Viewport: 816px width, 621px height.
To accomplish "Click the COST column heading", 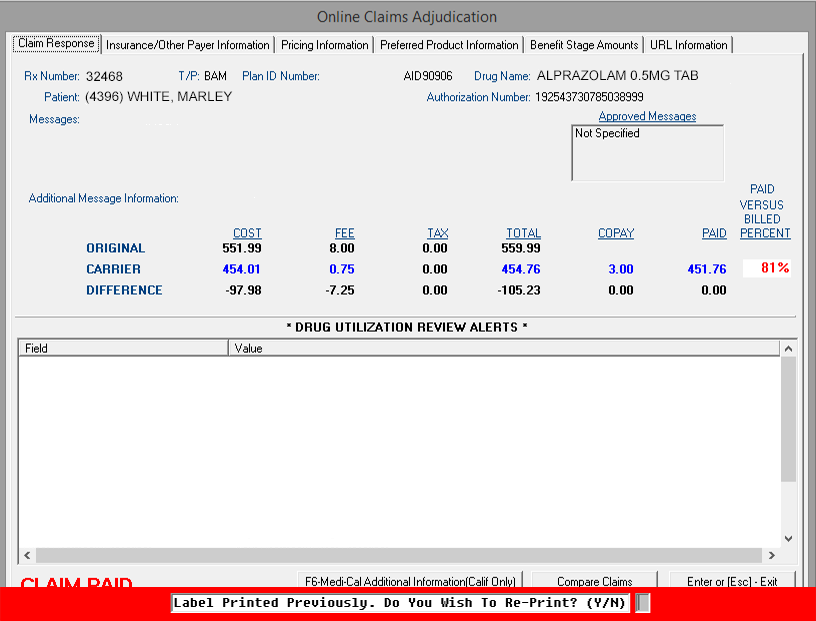I will (x=247, y=233).
